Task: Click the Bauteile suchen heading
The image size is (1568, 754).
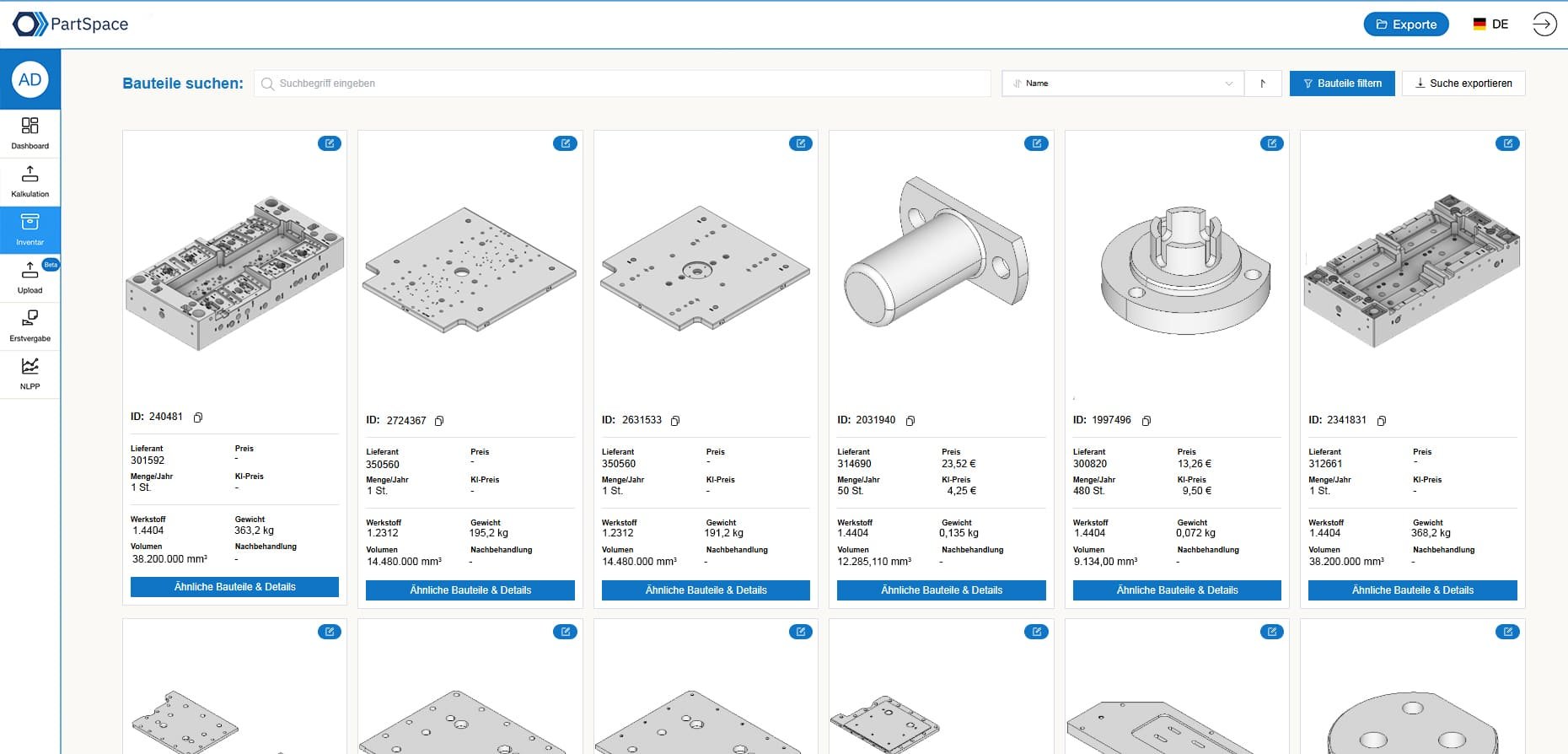Action: coord(183,83)
